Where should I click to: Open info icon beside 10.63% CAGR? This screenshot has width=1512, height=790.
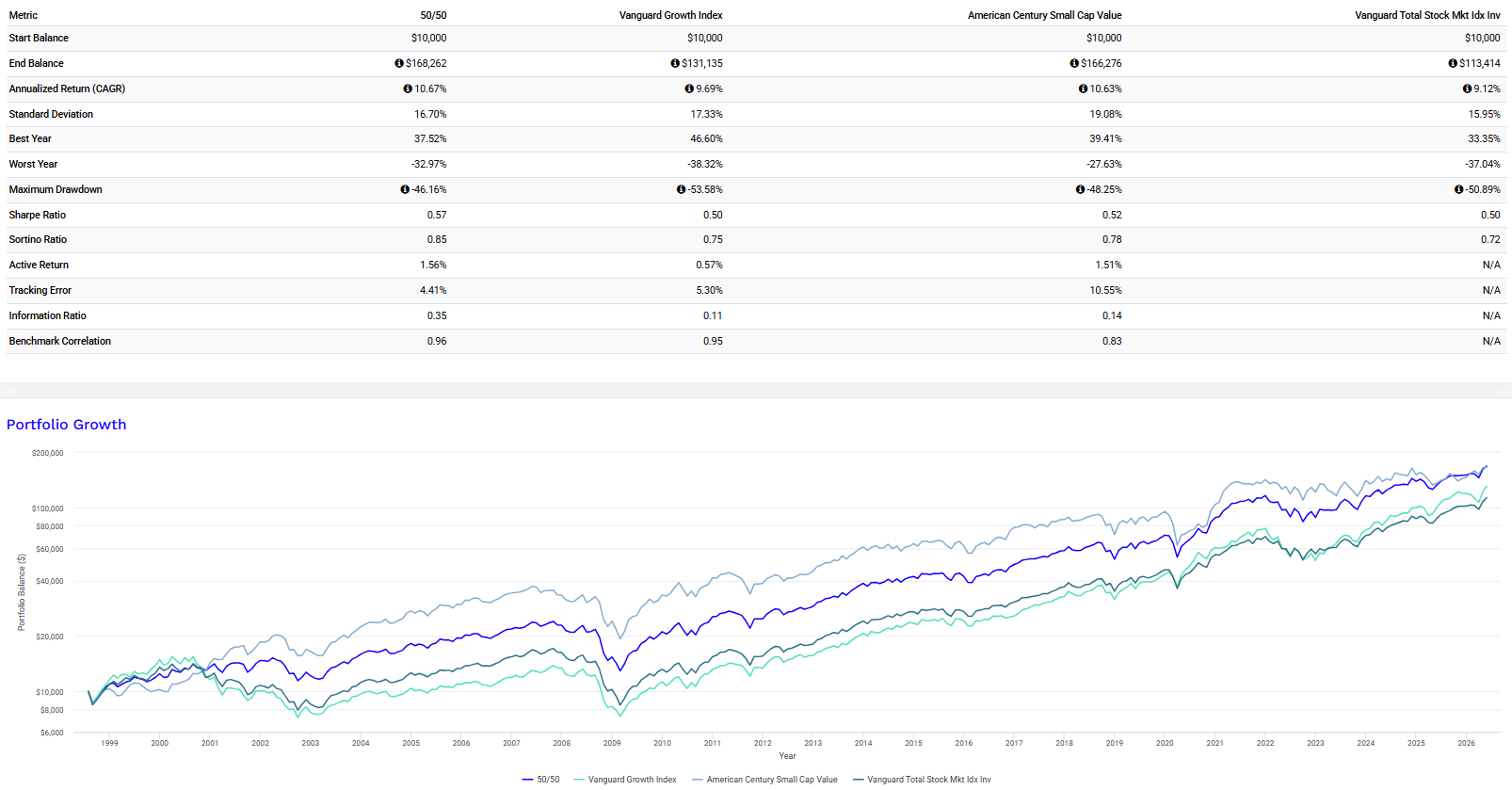point(1083,89)
